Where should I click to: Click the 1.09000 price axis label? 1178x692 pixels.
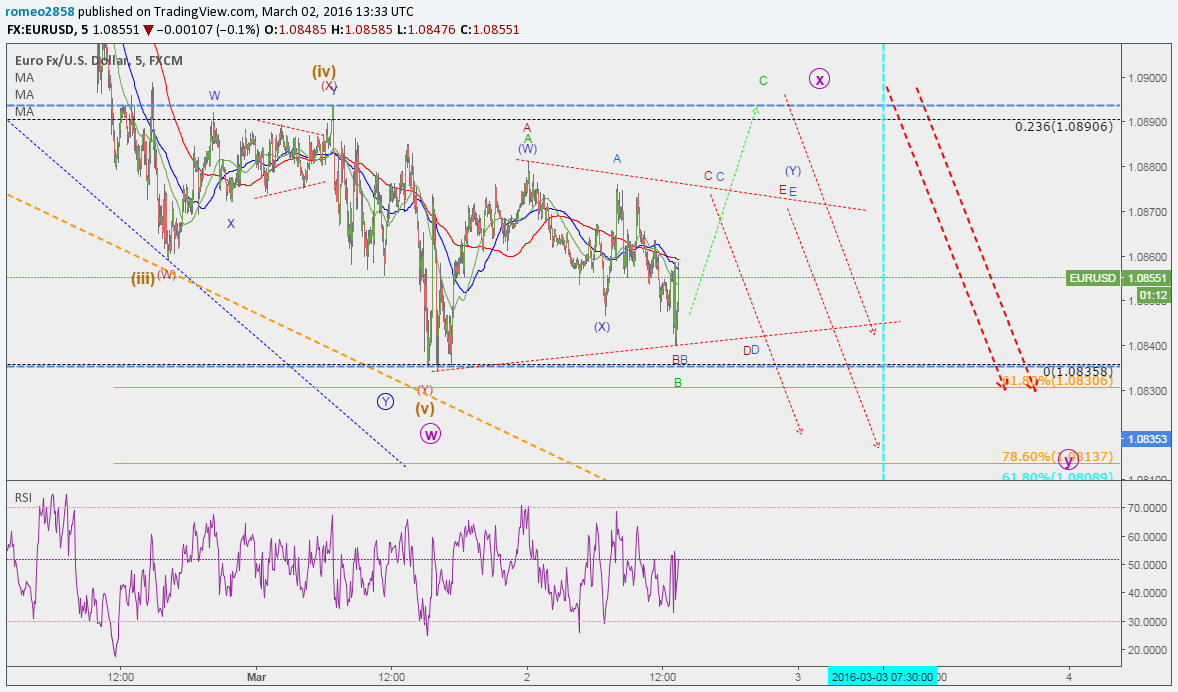click(x=1147, y=78)
